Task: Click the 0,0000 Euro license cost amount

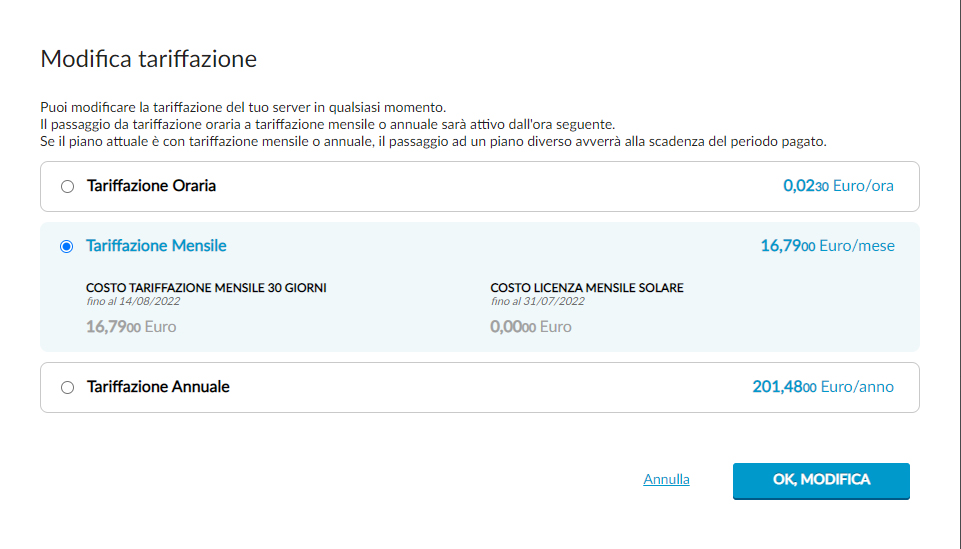Action: click(x=531, y=327)
